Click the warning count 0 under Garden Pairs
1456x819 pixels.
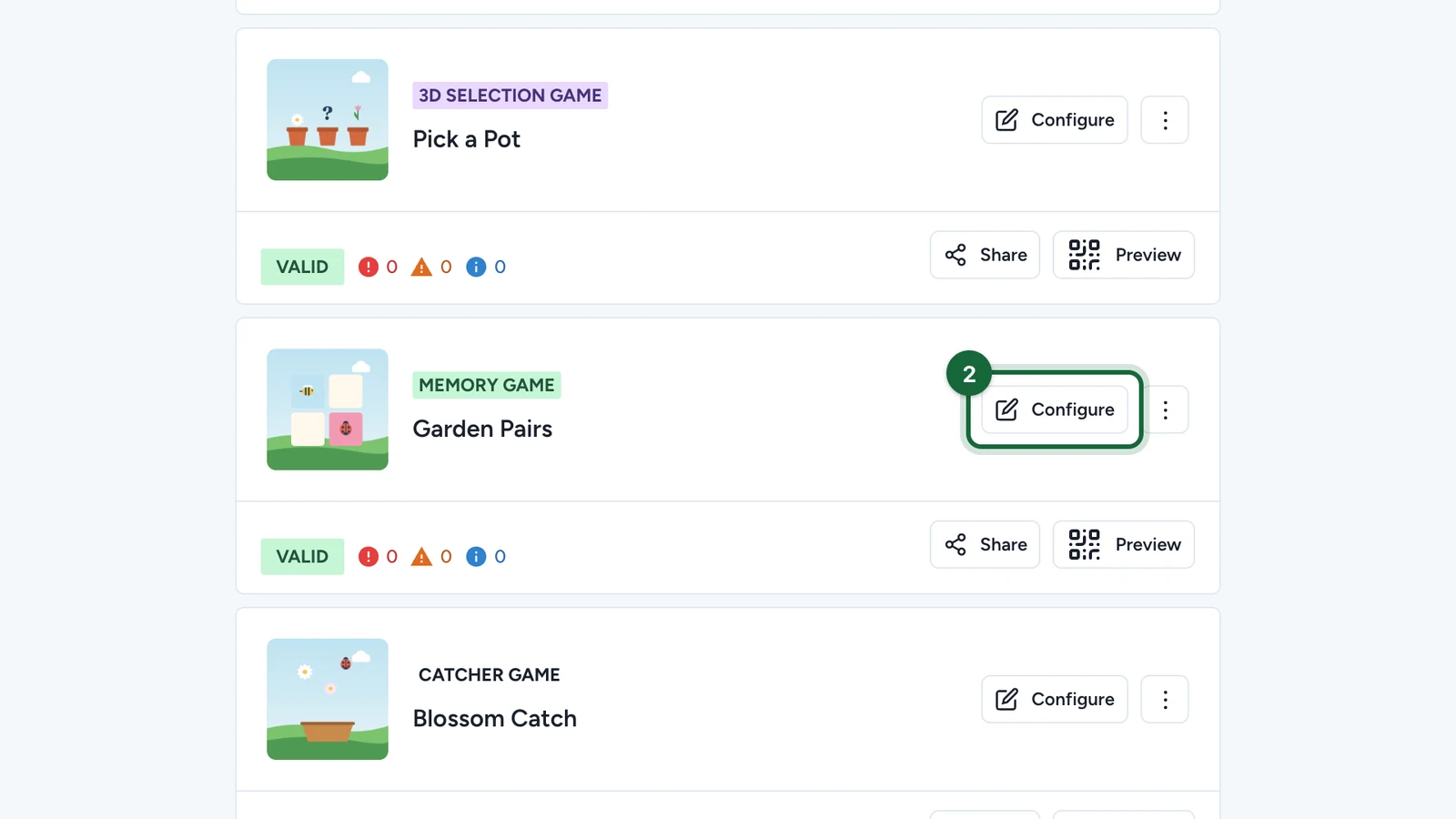click(x=446, y=556)
